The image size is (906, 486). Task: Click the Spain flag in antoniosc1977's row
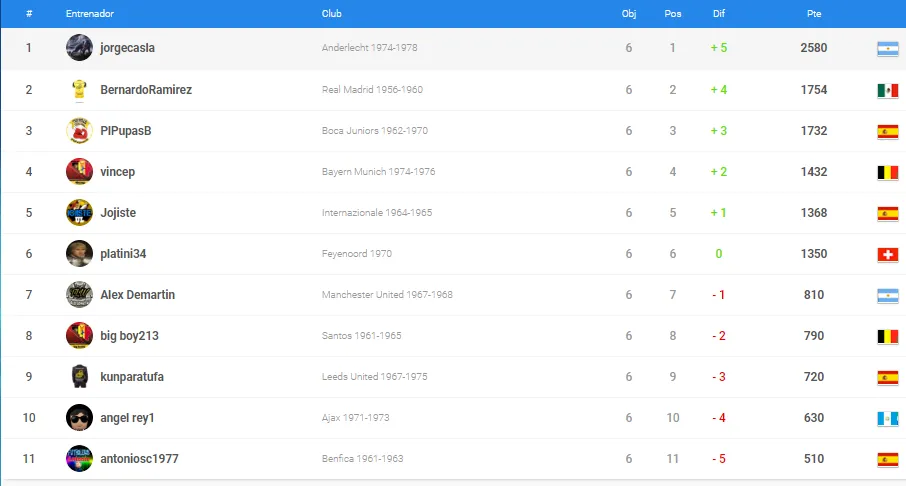pos(888,459)
